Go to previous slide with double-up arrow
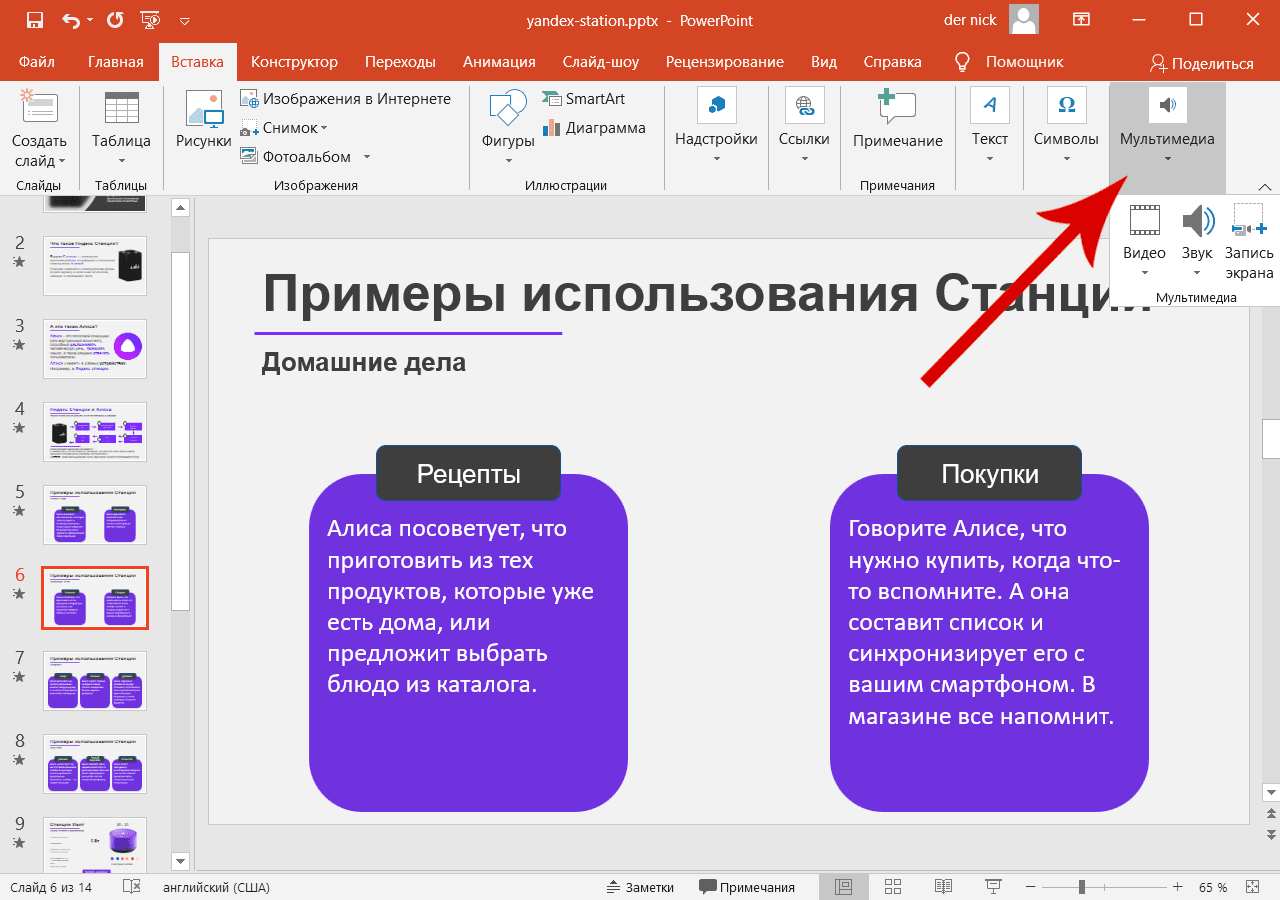 tap(1271, 813)
